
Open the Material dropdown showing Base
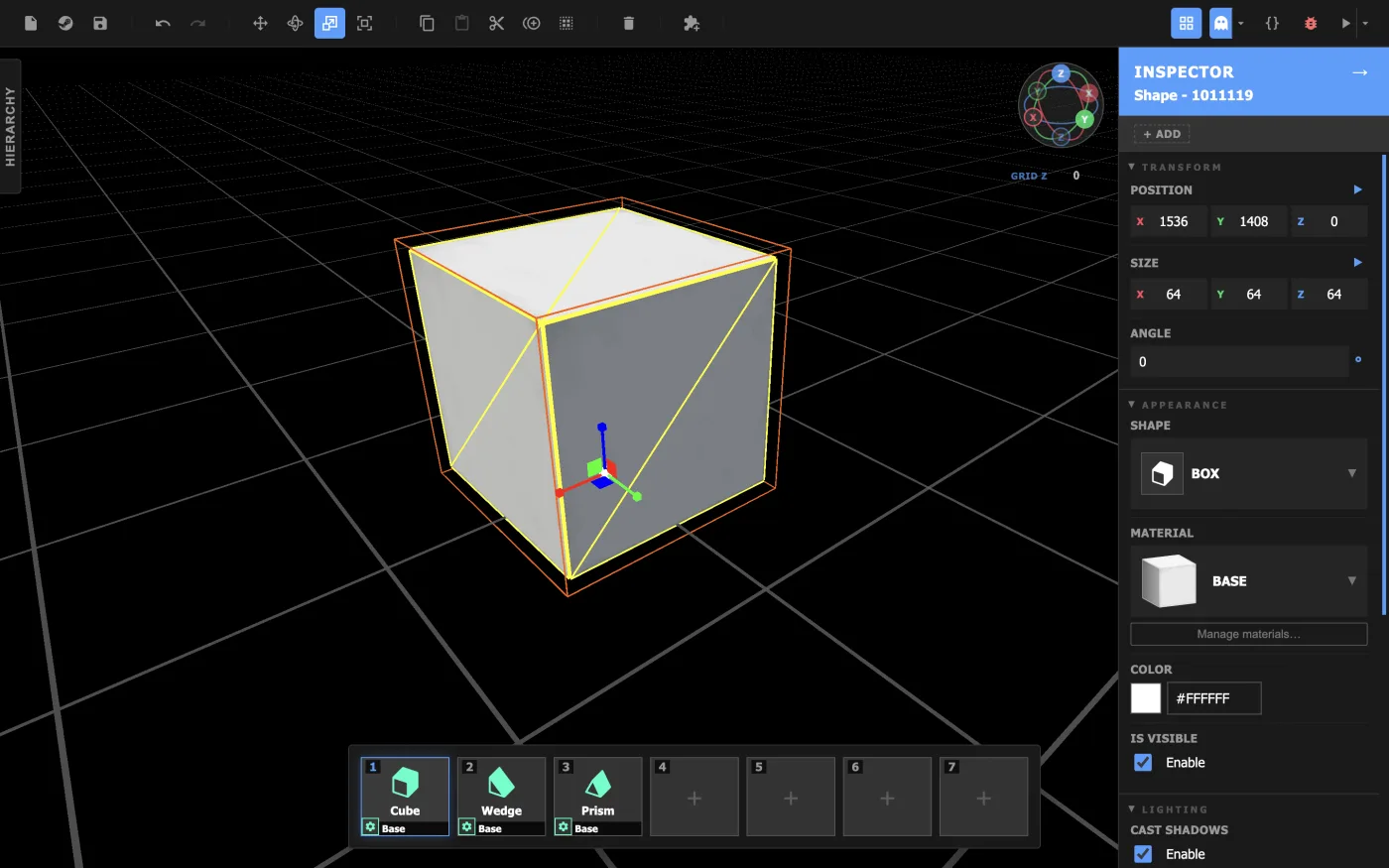tap(1248, 580)
